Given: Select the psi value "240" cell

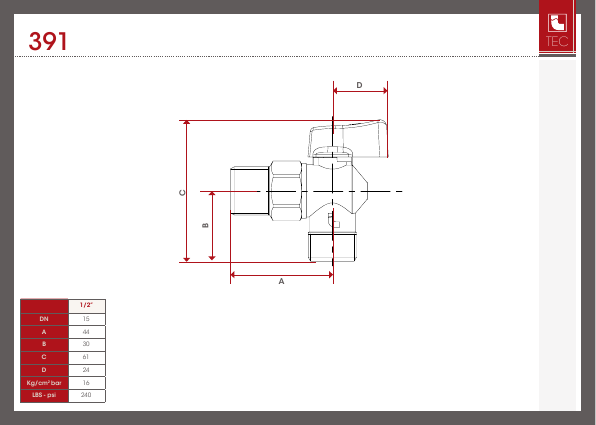Looking at the screenshot, I should (87, 395).
